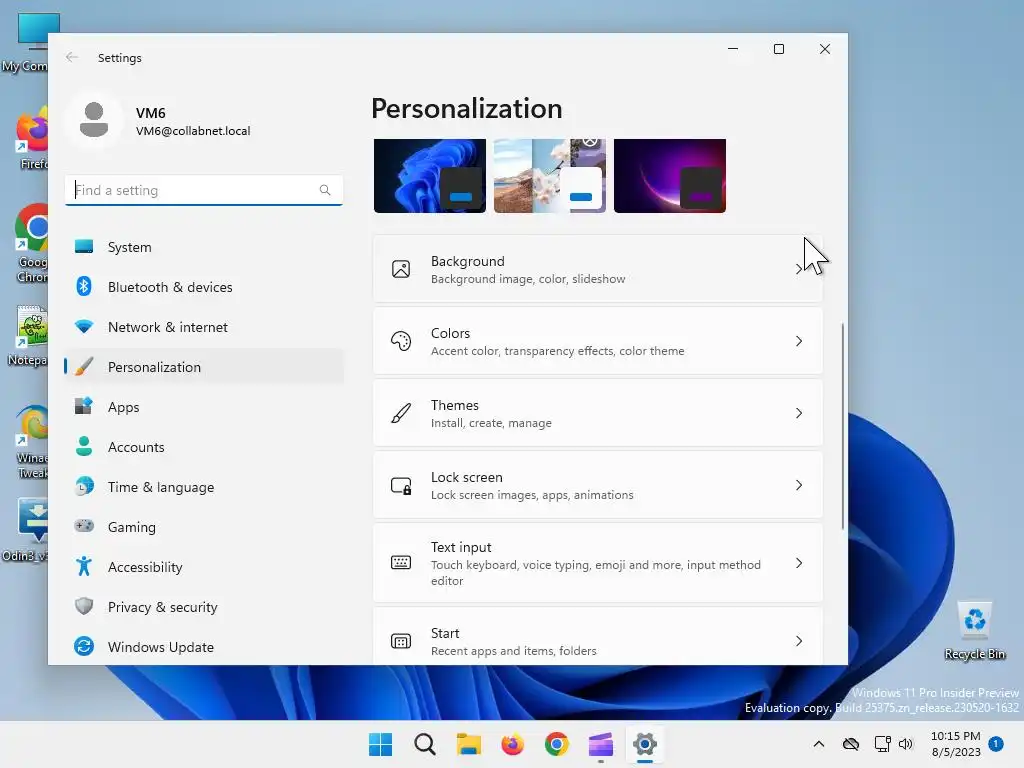This screenshot has height=768, width=1024.
Task: Launch Firefox from the taskbar
Action: point(513,744)
